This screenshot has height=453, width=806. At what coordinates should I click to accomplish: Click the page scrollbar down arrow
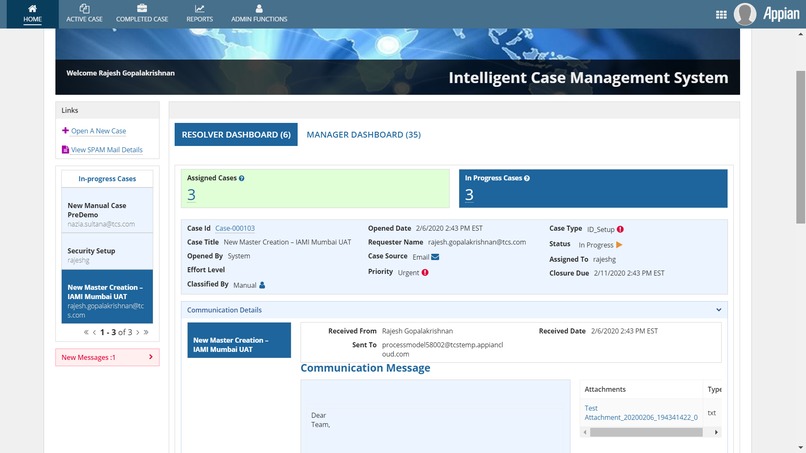pos(800,448)
